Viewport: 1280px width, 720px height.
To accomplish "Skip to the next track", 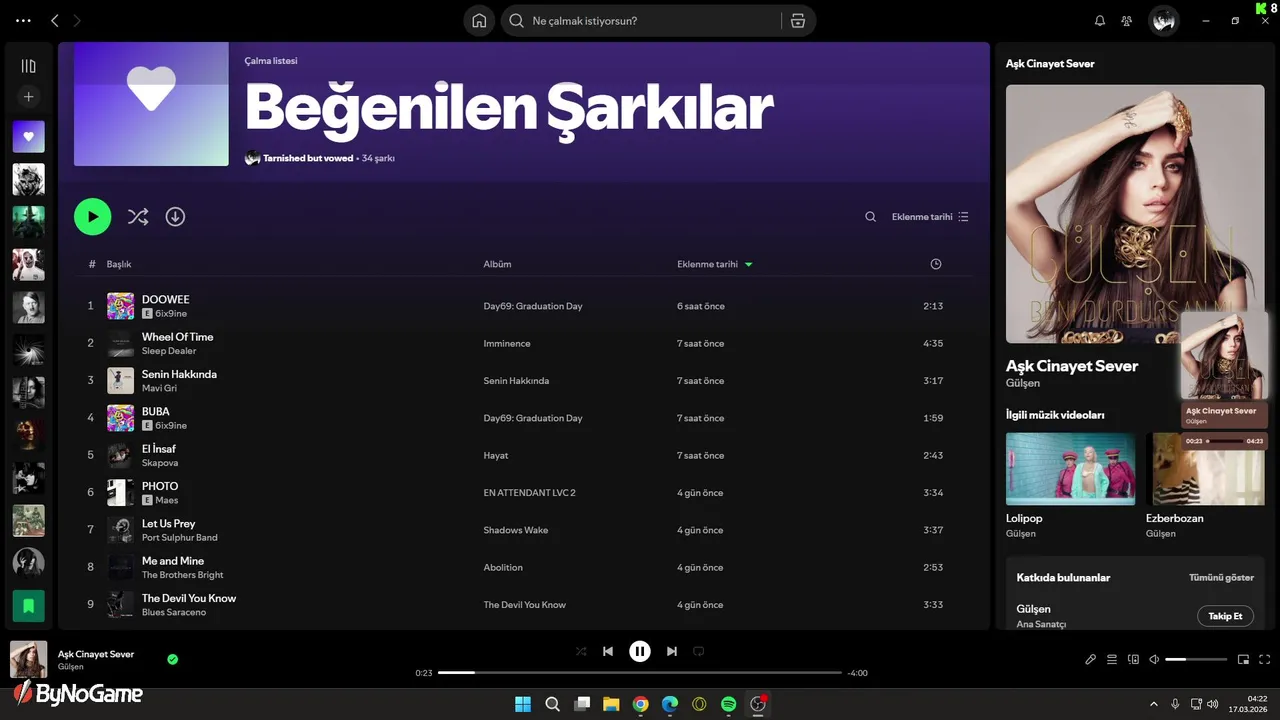I will pos(672,651).
